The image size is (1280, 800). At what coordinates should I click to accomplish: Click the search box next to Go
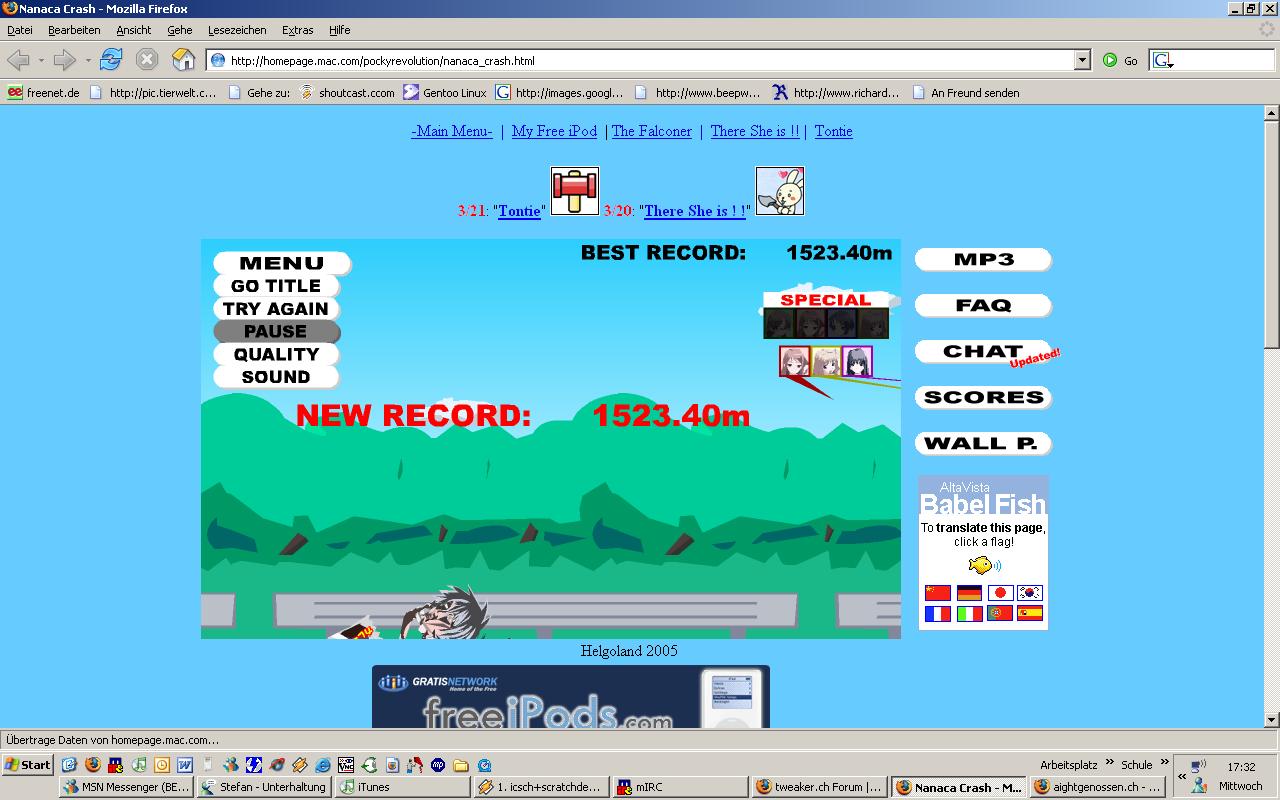(x=1215, y=60)
